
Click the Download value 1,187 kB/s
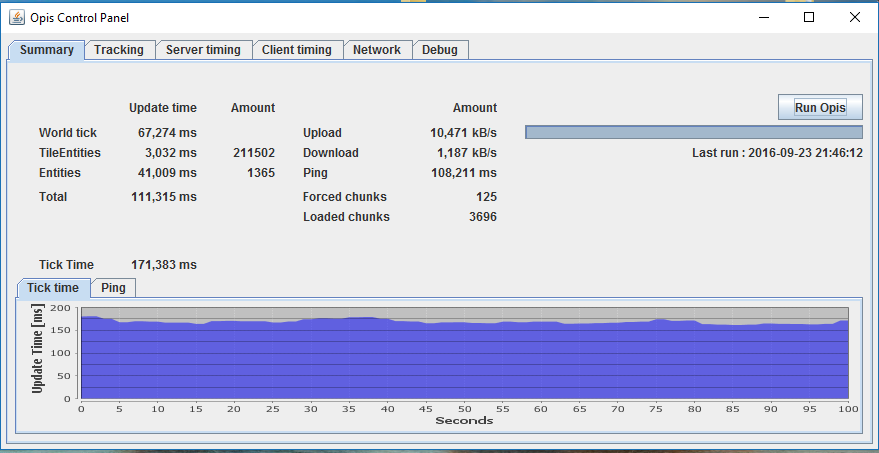point(467,153)
